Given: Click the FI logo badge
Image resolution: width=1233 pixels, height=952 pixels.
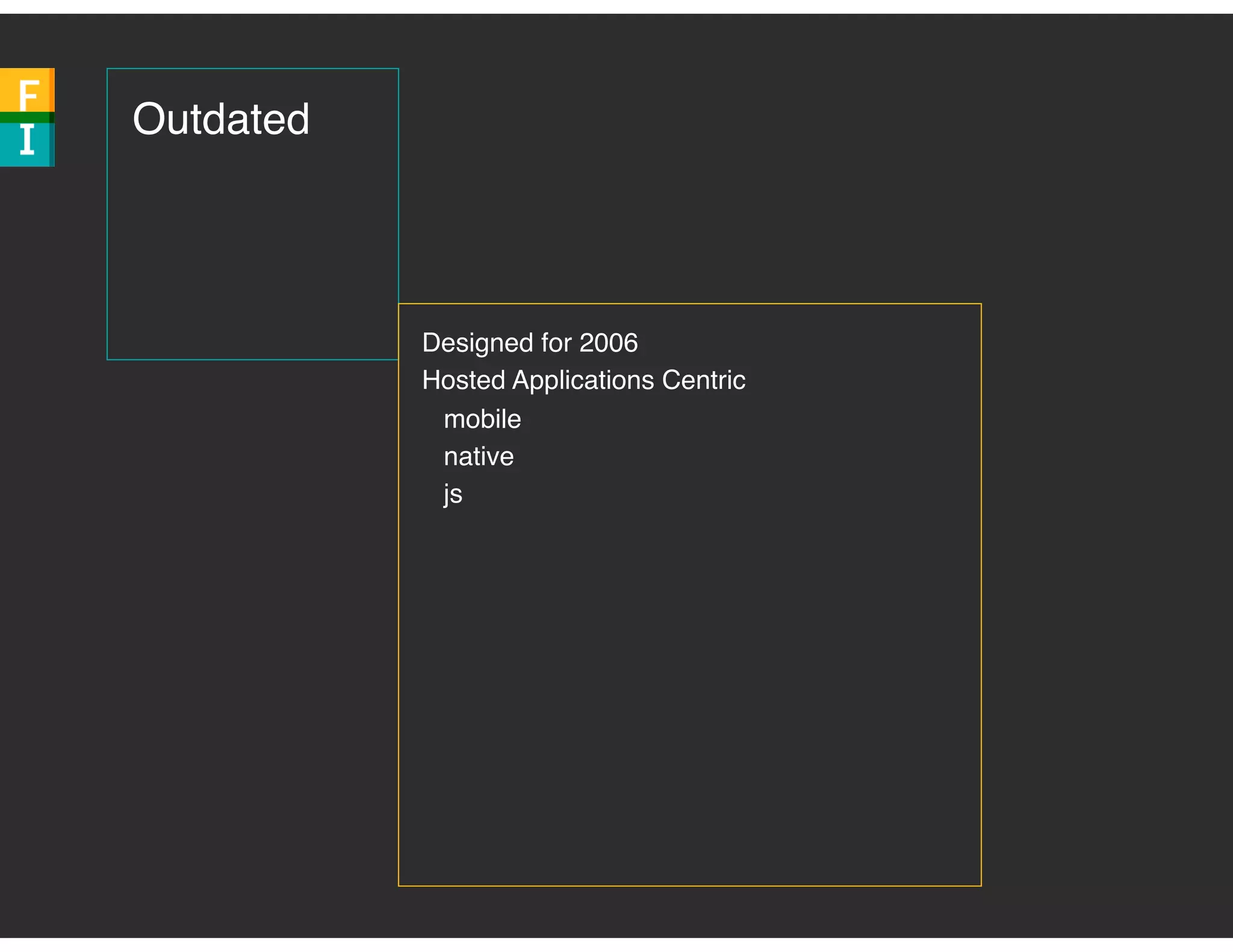Looking at the screenshot, I should 27,117.
